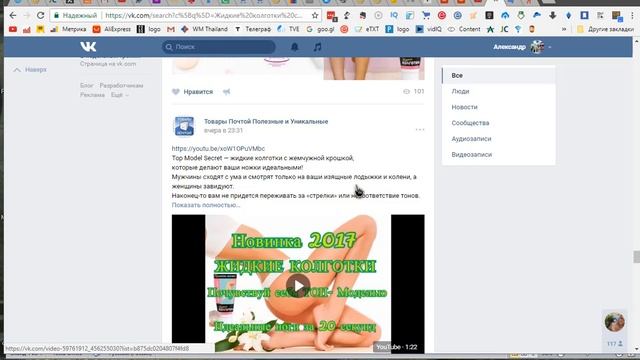This screenshot has height=360, width=640.
Task: Open the JC bookmark
Action: (x=504, y=29)
